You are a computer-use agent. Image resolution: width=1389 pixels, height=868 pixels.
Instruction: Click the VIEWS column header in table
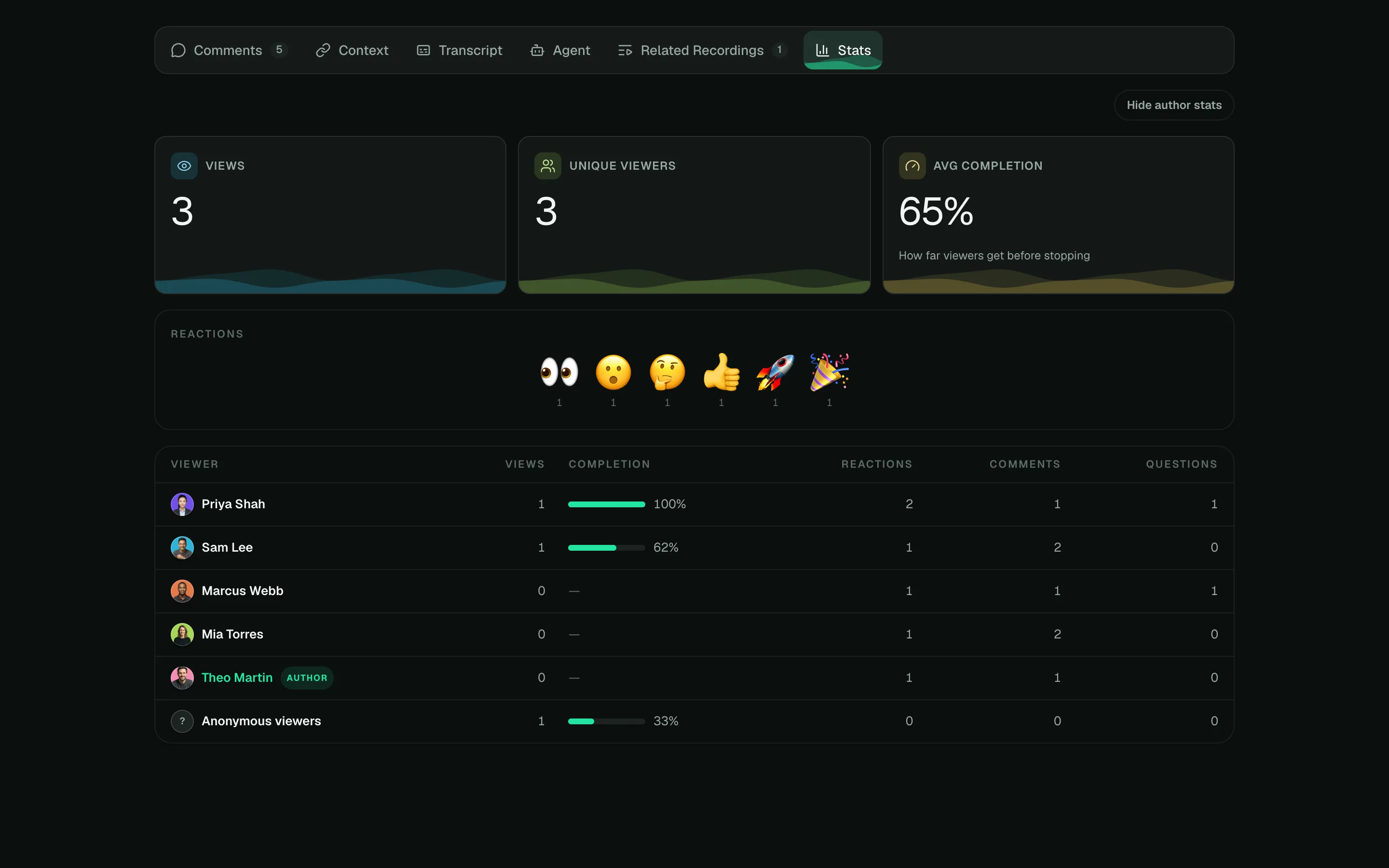525,464
